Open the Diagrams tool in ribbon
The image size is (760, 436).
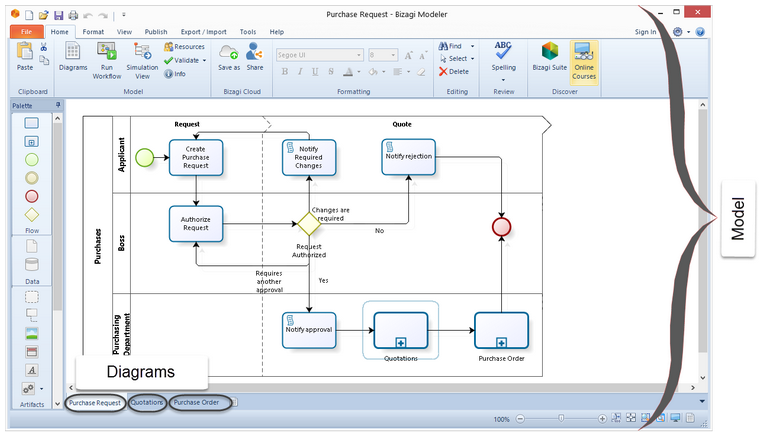click(73, 57)
